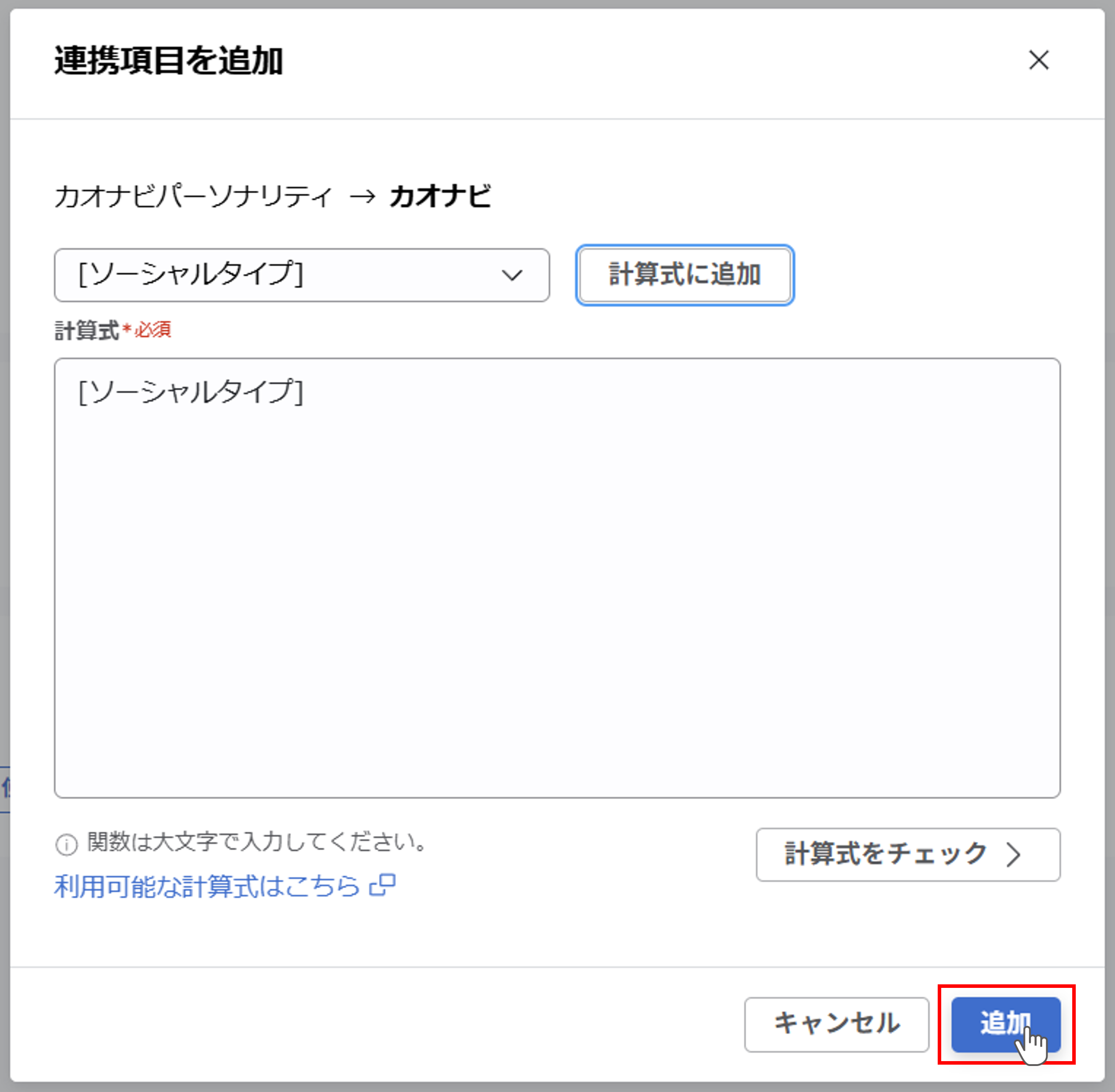
Task: Click the 連携項目を追加 dialog title
Action: pos(168,60)
